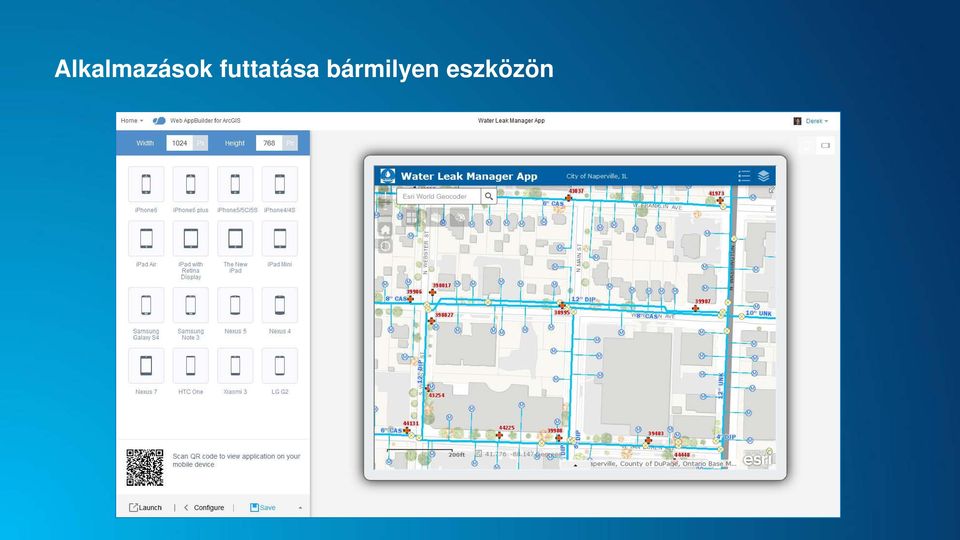Select The New iPad device preview
960x540 pixels.
[235, 239]
